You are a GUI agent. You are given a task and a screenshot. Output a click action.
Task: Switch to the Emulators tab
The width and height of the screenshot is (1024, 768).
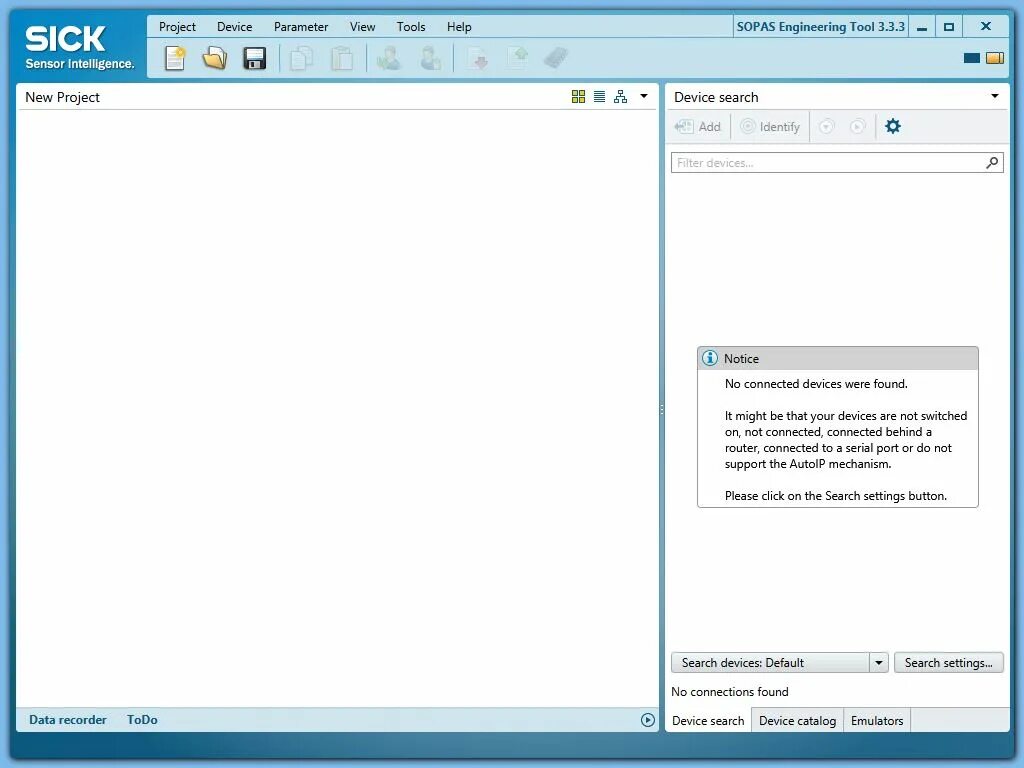[x=877, y=720]
